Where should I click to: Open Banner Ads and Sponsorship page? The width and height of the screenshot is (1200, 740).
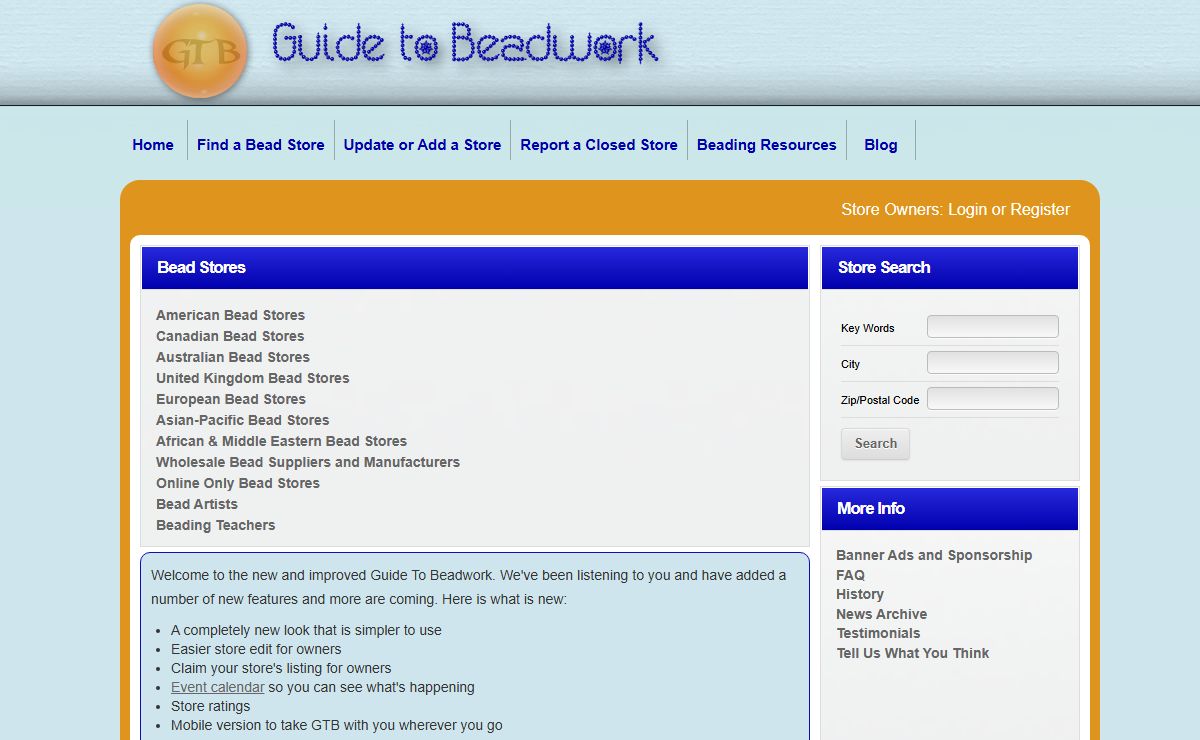point(934,555)
